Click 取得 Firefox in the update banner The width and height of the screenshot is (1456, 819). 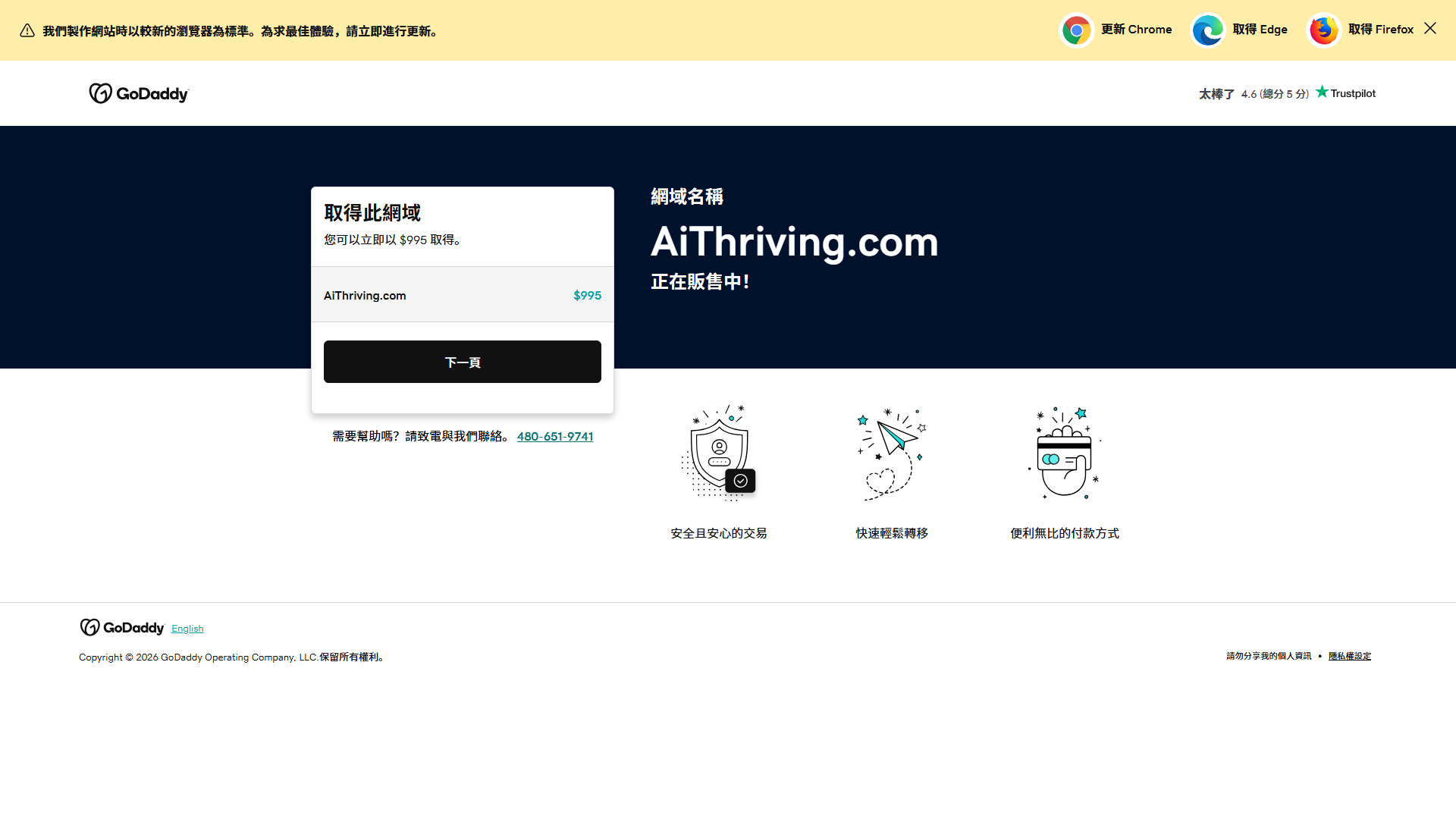coord(1382,30)
